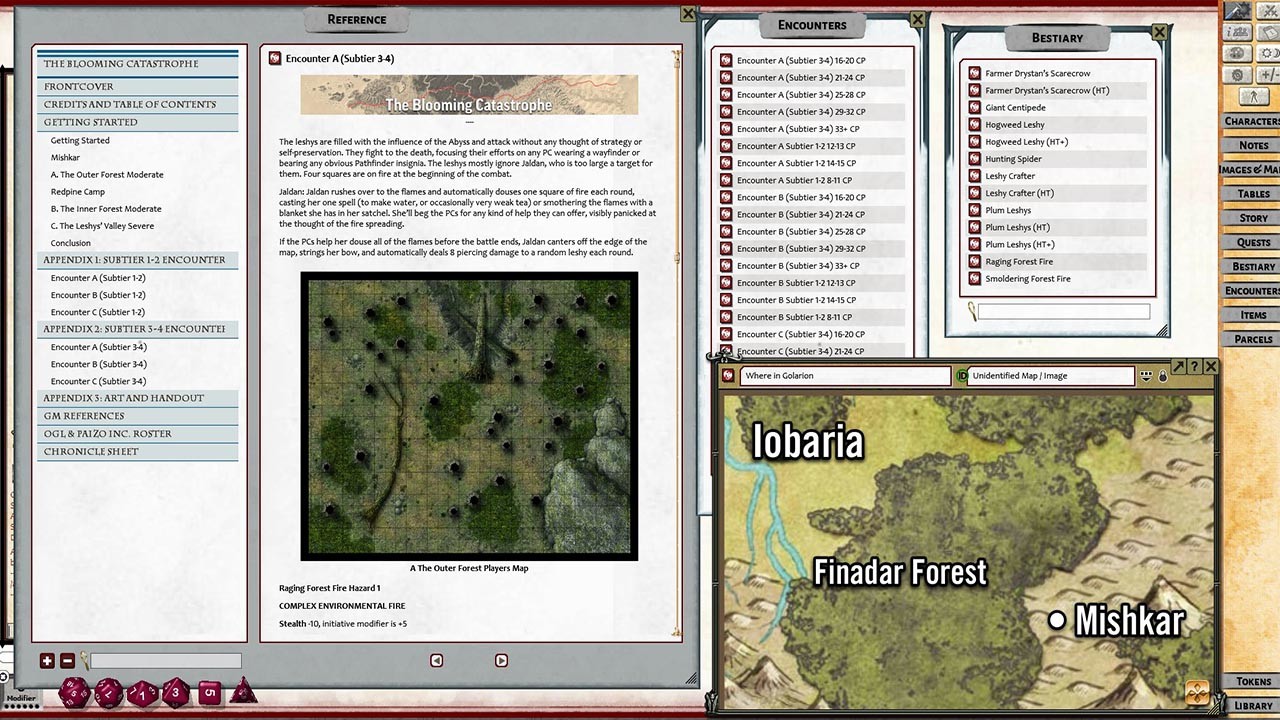Viewport: 1280px width, 720px height.
Task: Toggle the lock icon on the map window
Action: [x=1162, y=376]
